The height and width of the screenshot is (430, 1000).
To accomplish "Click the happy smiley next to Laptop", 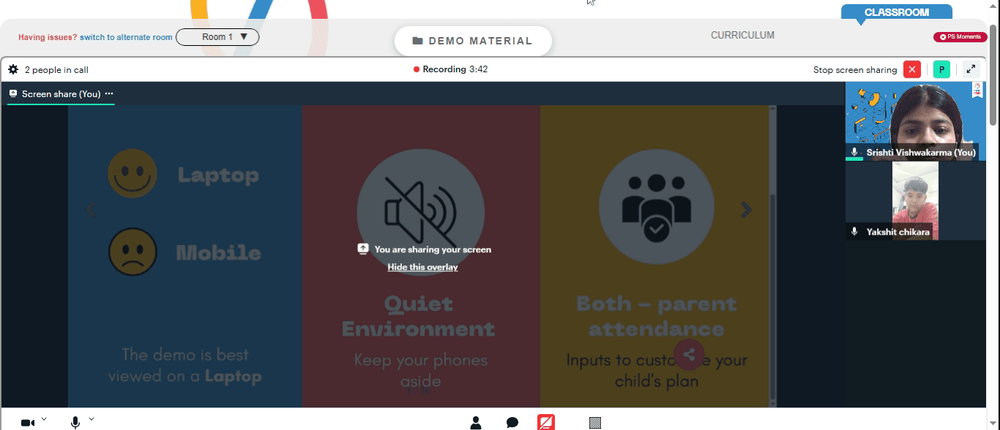I will pyautogui.click(x=131, y=173).
